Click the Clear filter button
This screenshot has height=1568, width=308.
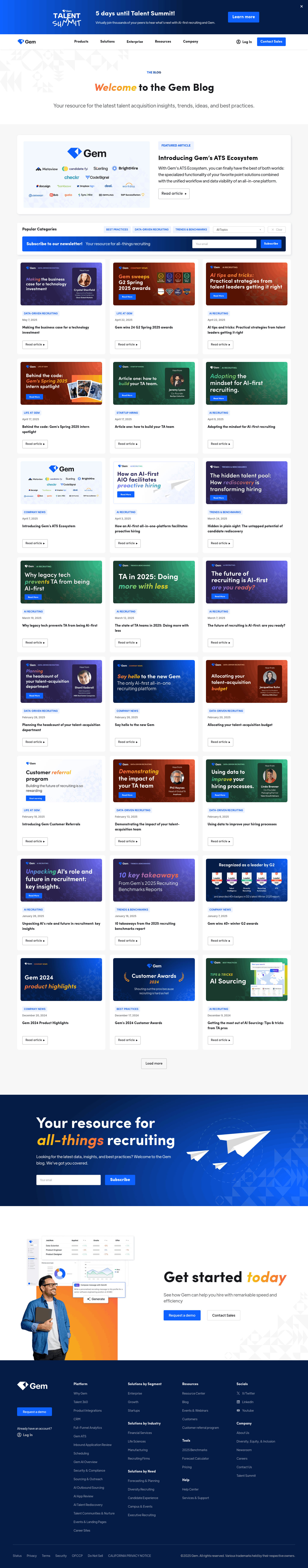276,230
